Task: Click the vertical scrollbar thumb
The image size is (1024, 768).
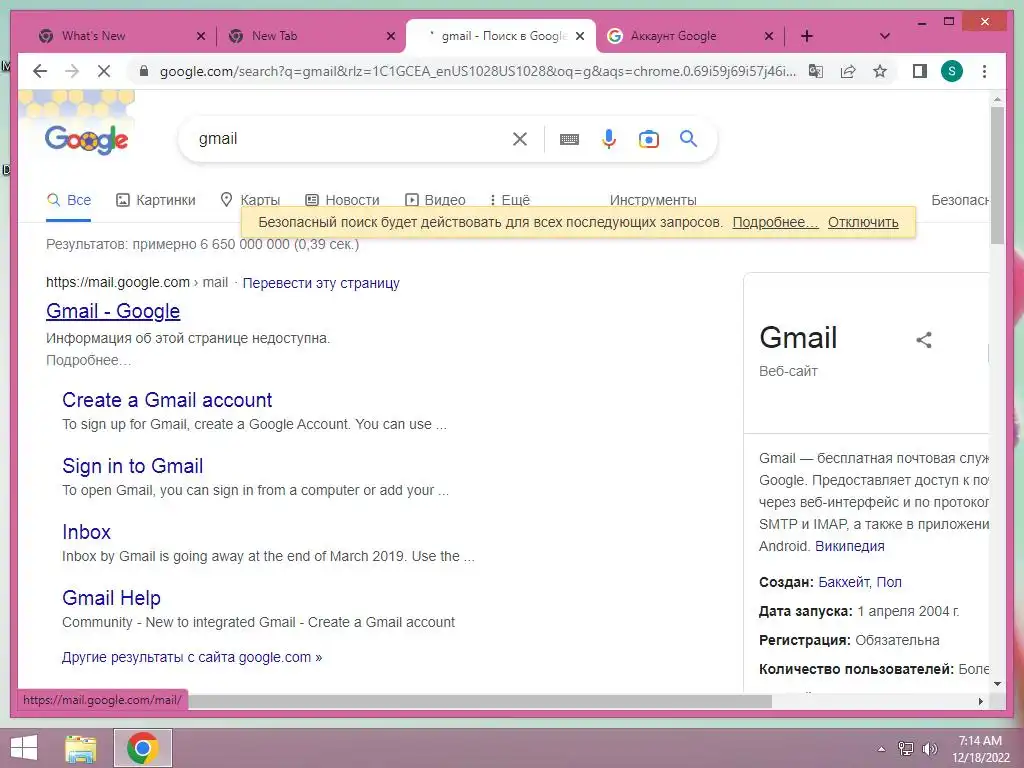Action: click(x=997, y=175)
